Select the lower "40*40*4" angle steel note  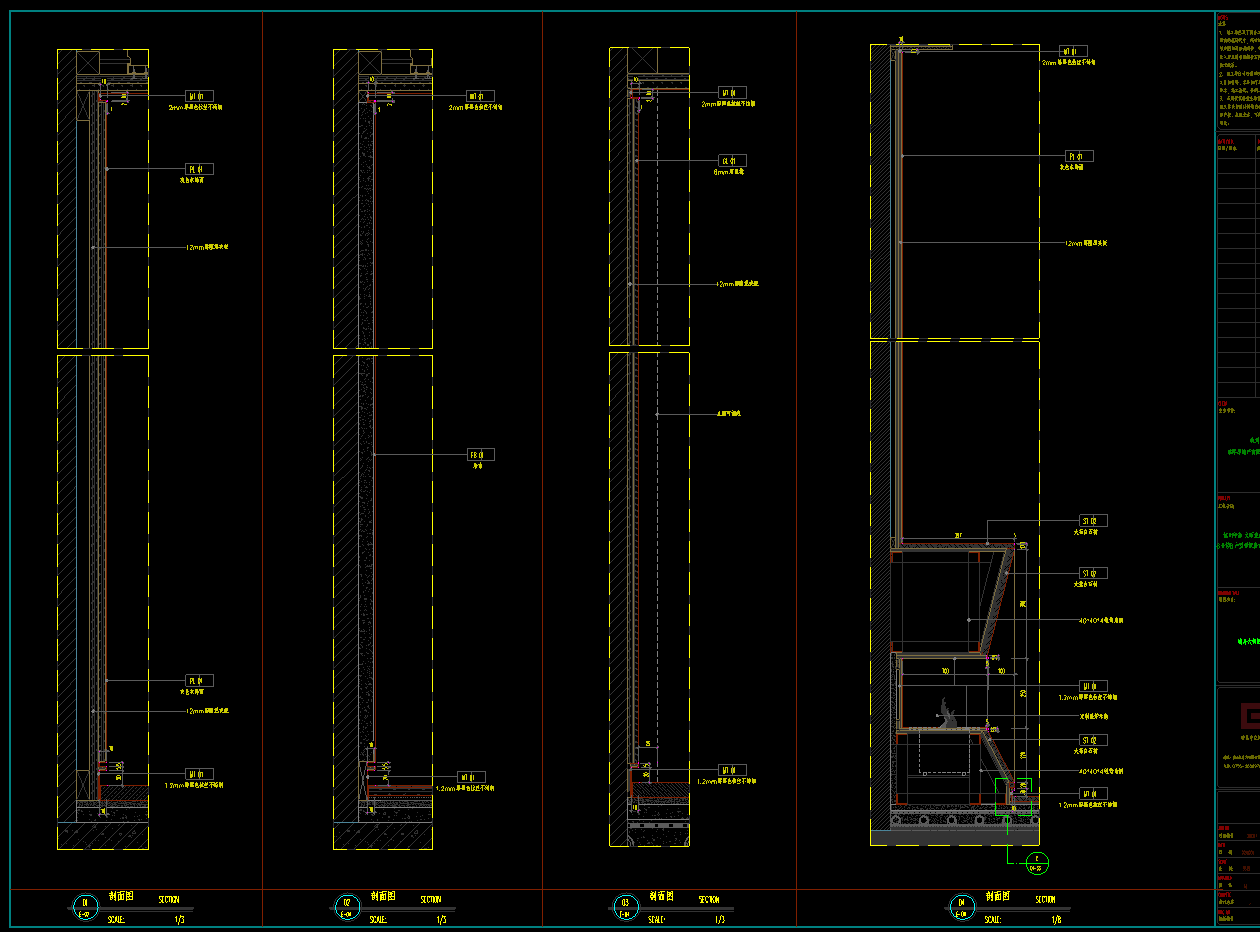(x=1102, y=771)
